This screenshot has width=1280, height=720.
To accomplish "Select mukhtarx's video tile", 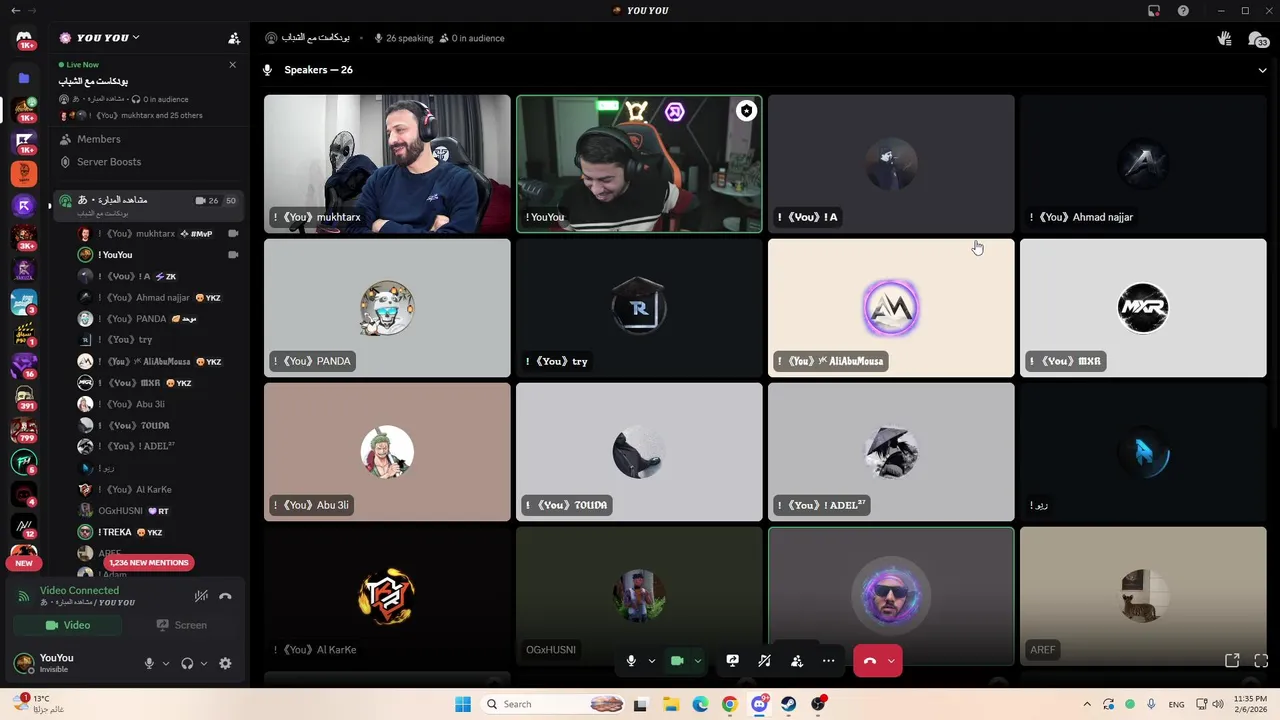I will click(x=387, y=164).
